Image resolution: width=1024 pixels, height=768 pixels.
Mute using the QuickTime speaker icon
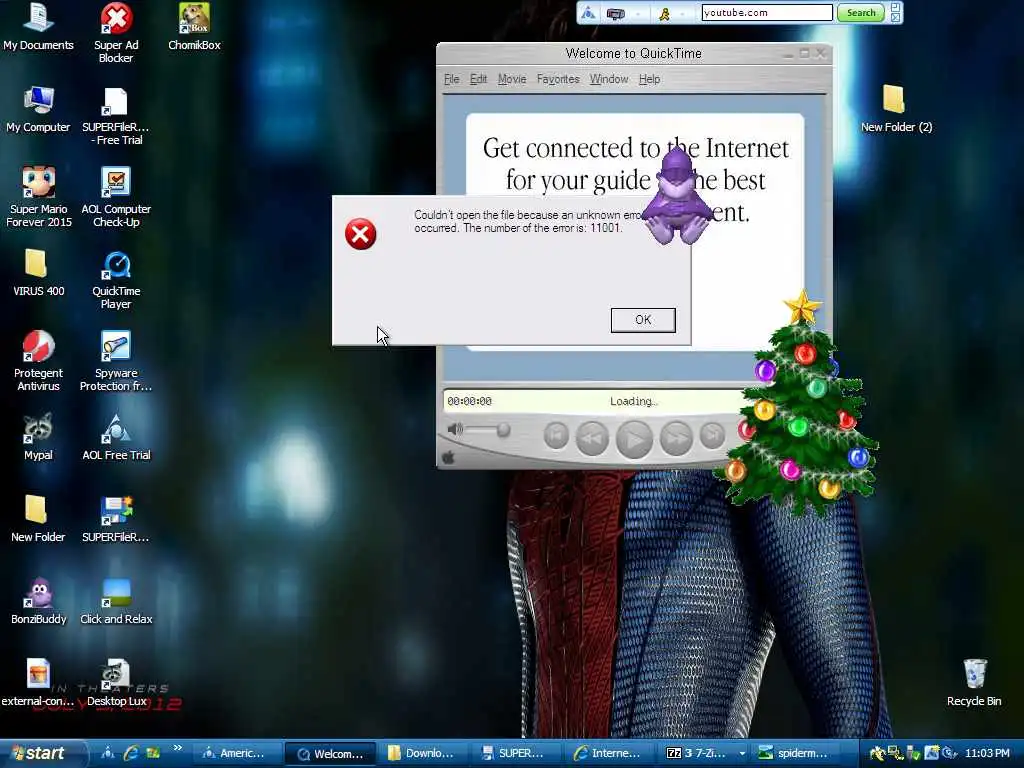(x=455, y=429)
